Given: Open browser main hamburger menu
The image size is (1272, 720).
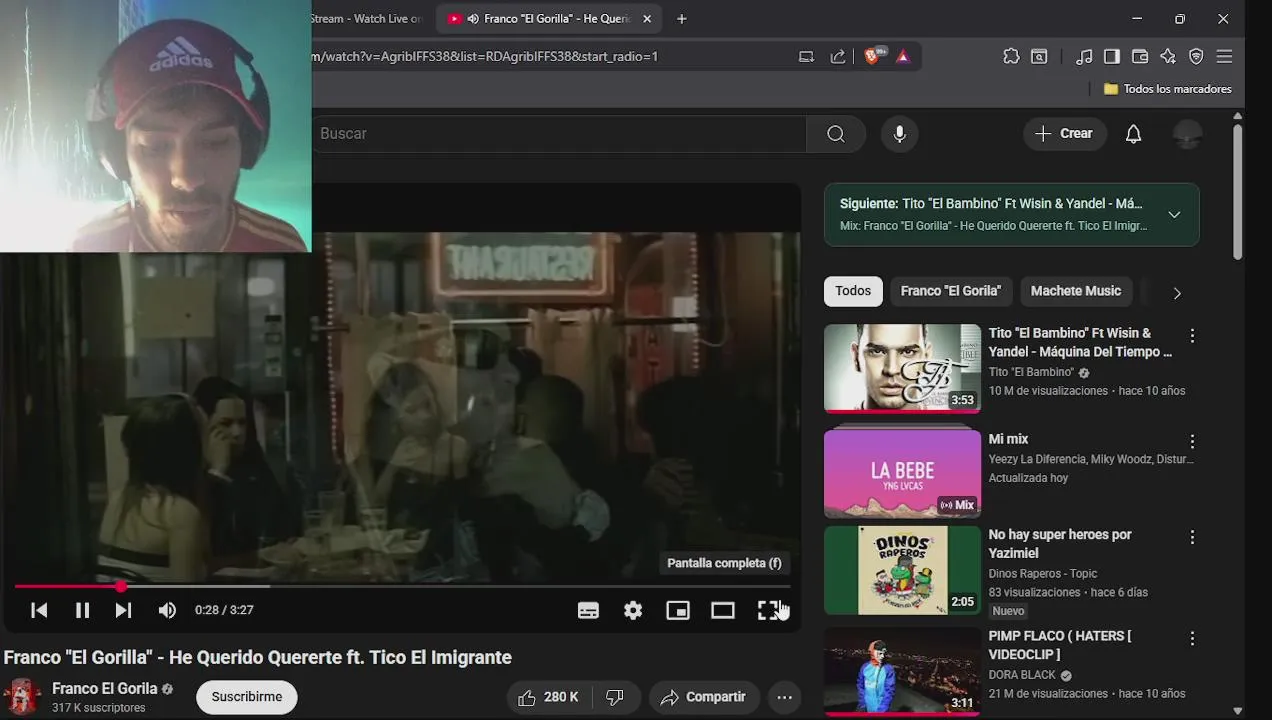Looking at the screenshot, I should point(1224,57).
